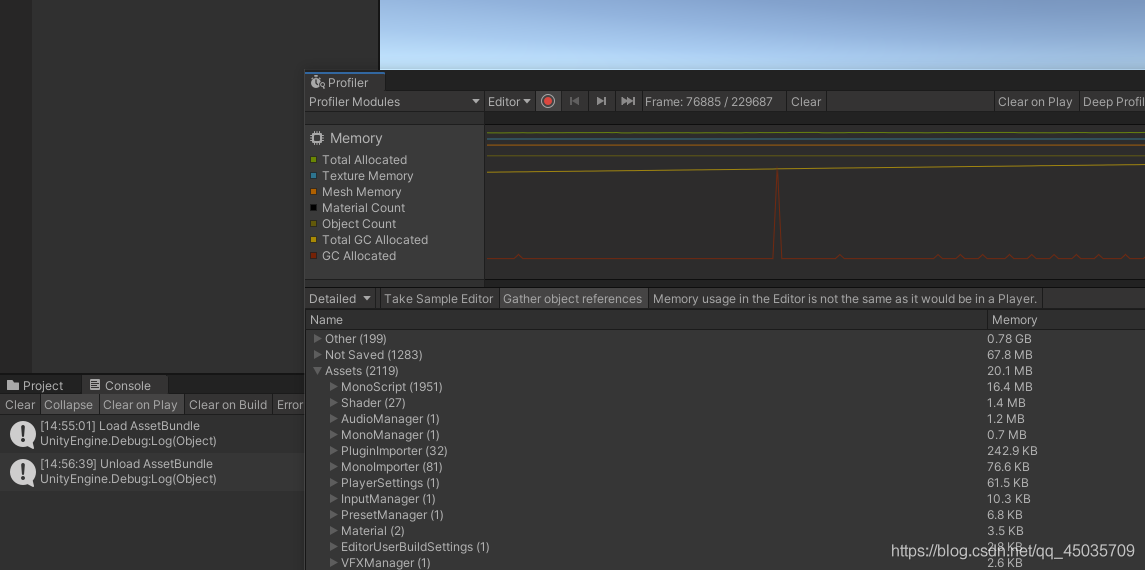Viewport: 1145px width, 570px height.
Task: Click the Frame: 76885 / 229687 counter
Action: [708, 101]
